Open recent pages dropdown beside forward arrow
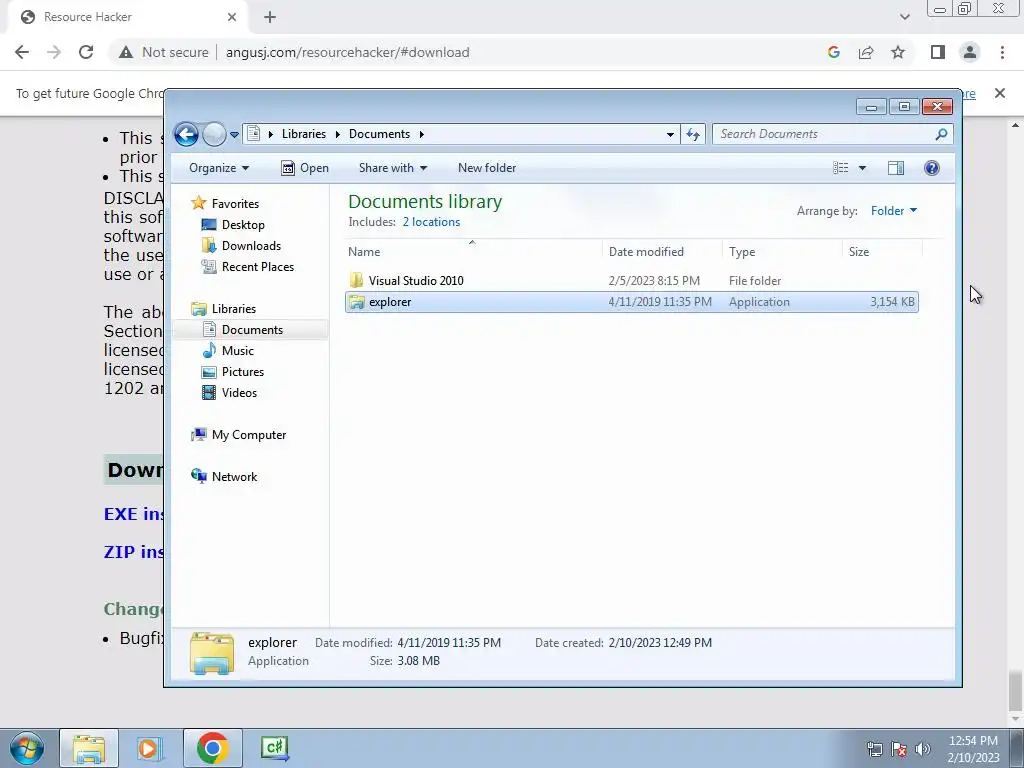This screenshot has height=768, width=1024. (x=234, y=135)
